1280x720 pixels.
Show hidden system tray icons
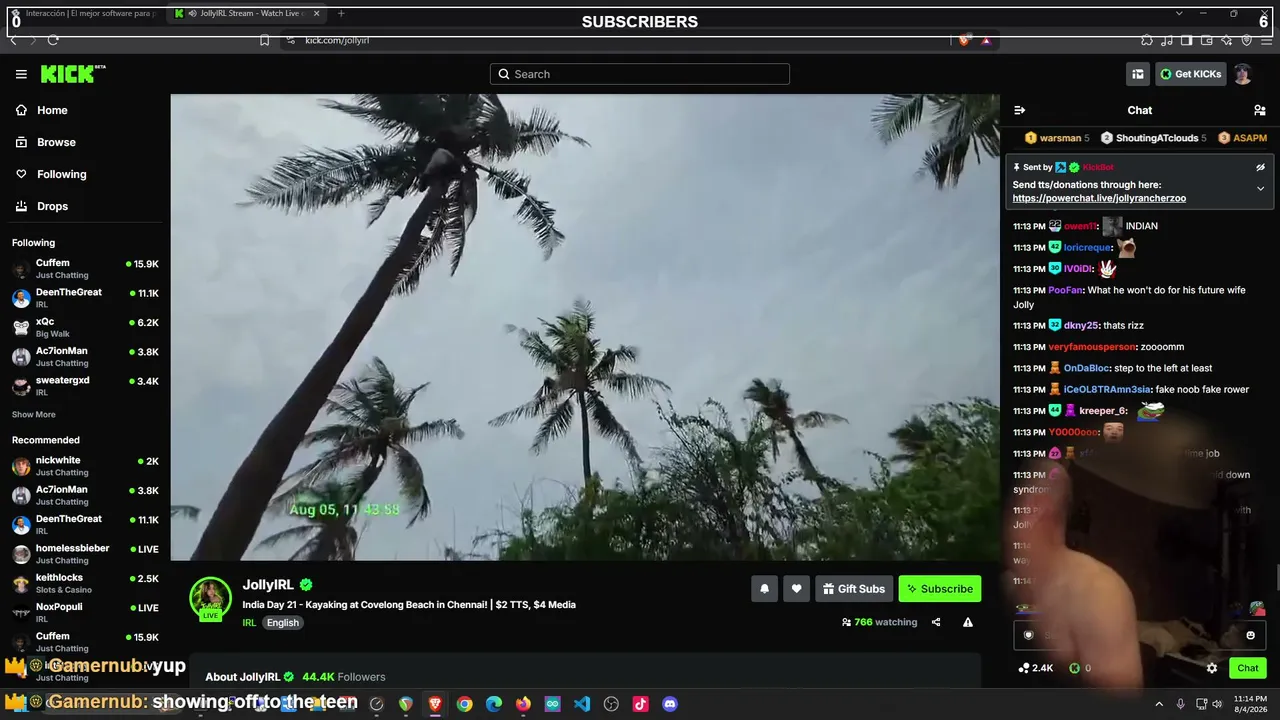pyautogui.click(x=1159, y=704)
